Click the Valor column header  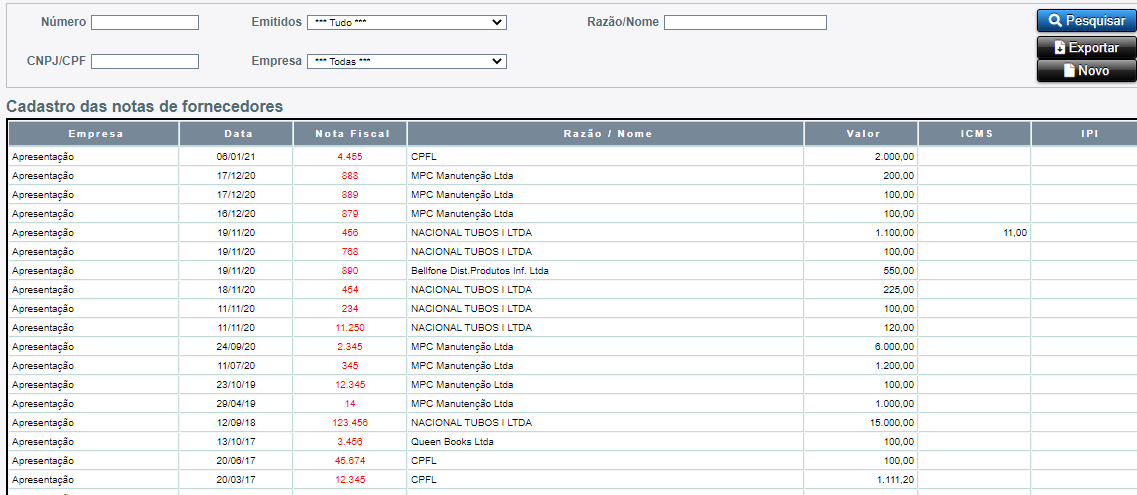(x=861, y=133)
